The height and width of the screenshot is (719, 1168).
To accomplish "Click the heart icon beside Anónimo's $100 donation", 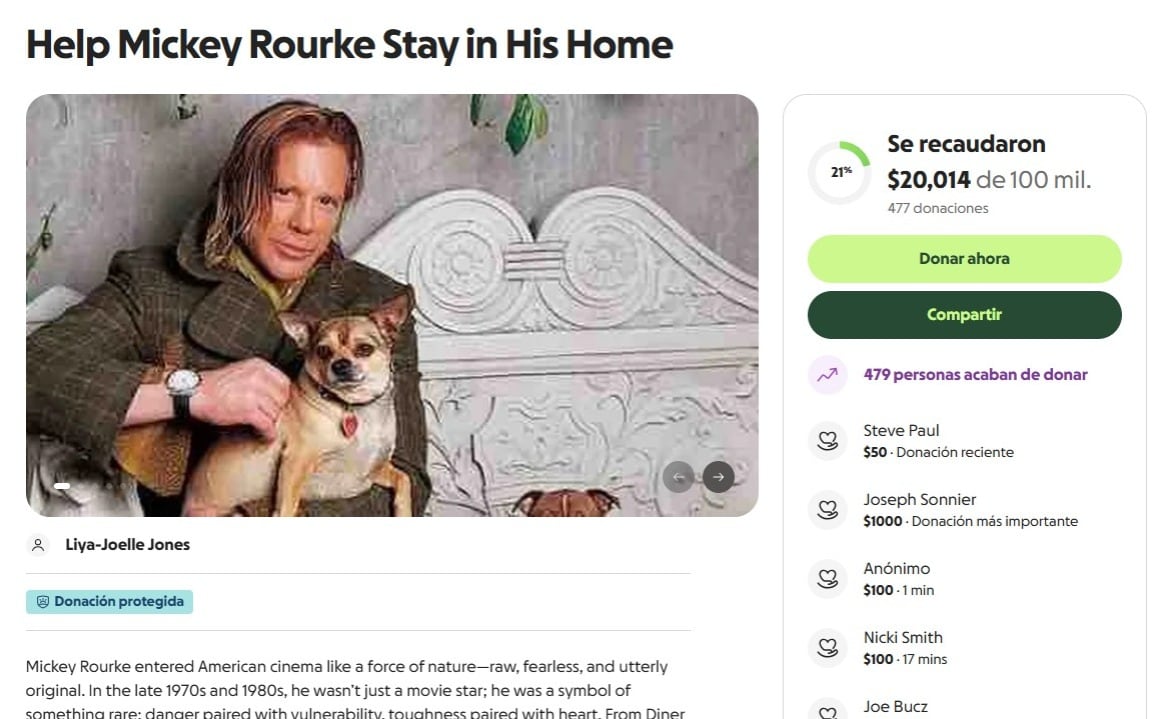I will pyautogui.click(x=827, y=578).
